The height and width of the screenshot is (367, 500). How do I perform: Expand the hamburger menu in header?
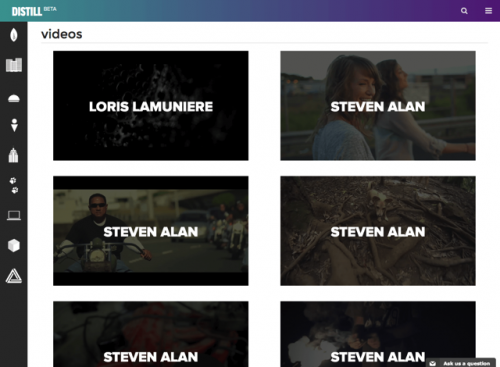point(488,11)
